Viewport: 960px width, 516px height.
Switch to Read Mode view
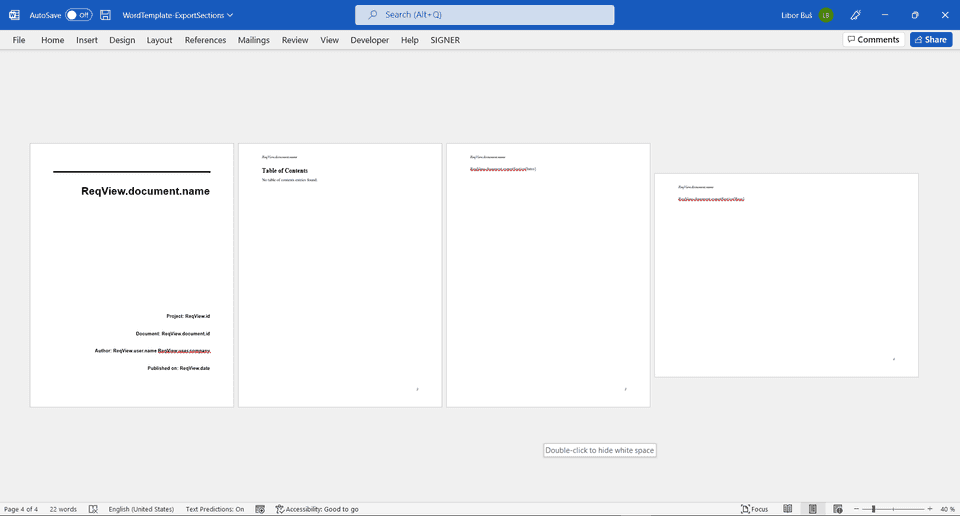tap(787, 509)
